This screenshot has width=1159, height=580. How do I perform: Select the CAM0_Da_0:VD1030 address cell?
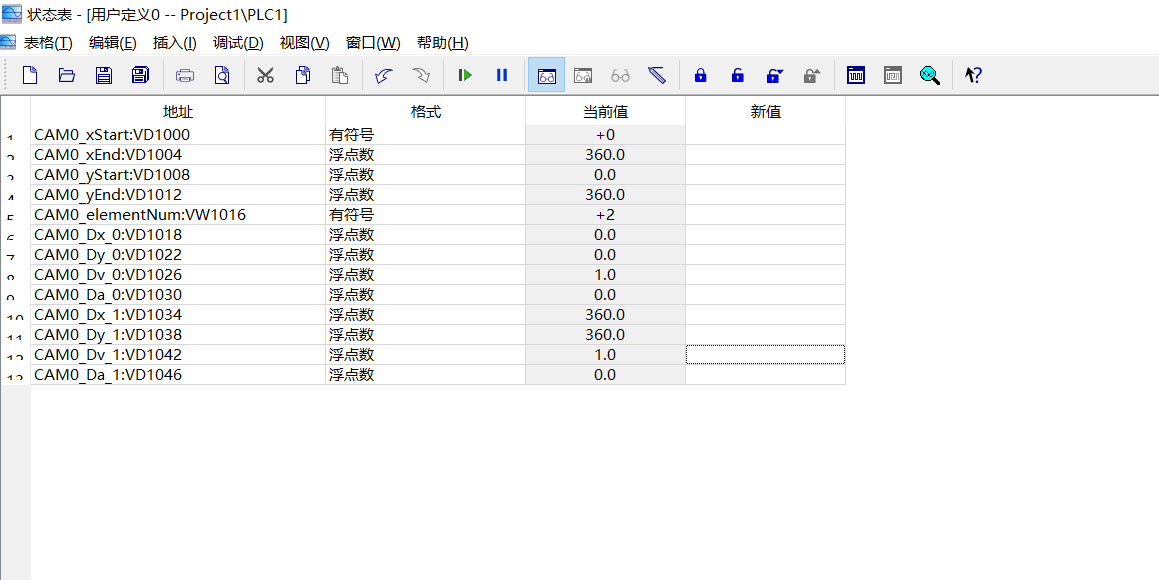point(177,294)
